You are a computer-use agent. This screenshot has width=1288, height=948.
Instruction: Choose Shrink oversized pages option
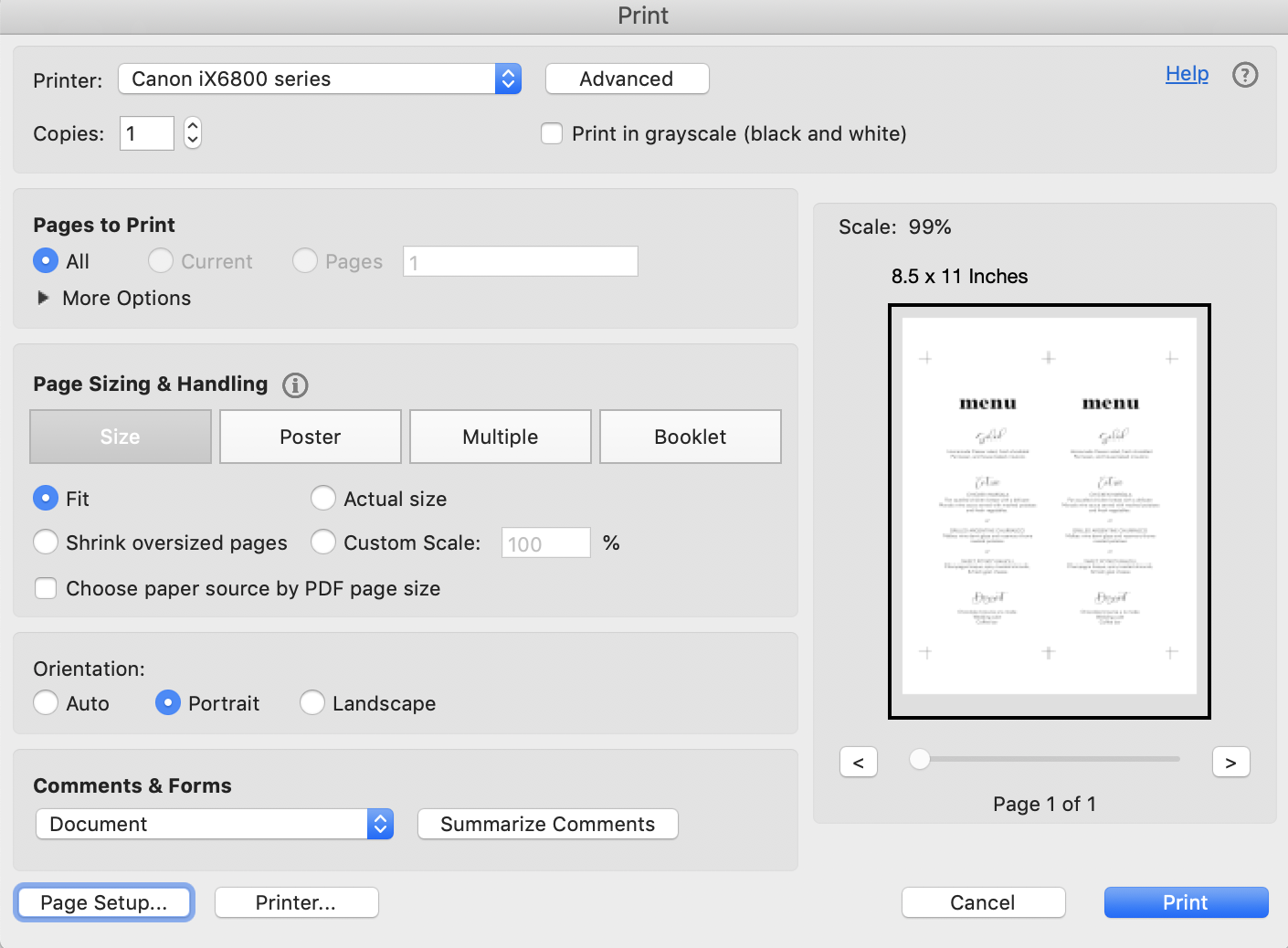click(46, 542)
